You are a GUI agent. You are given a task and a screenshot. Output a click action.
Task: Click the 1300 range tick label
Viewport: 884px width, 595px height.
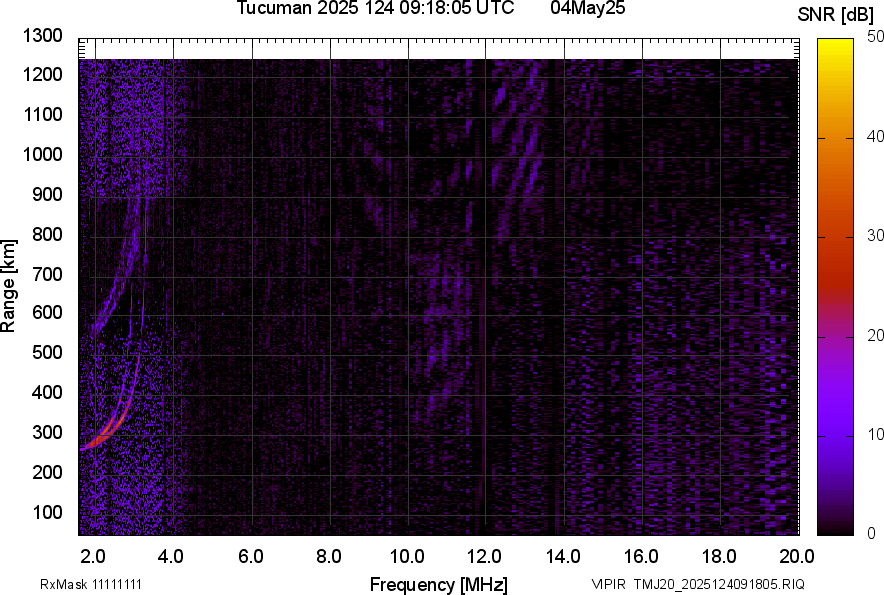42,36
